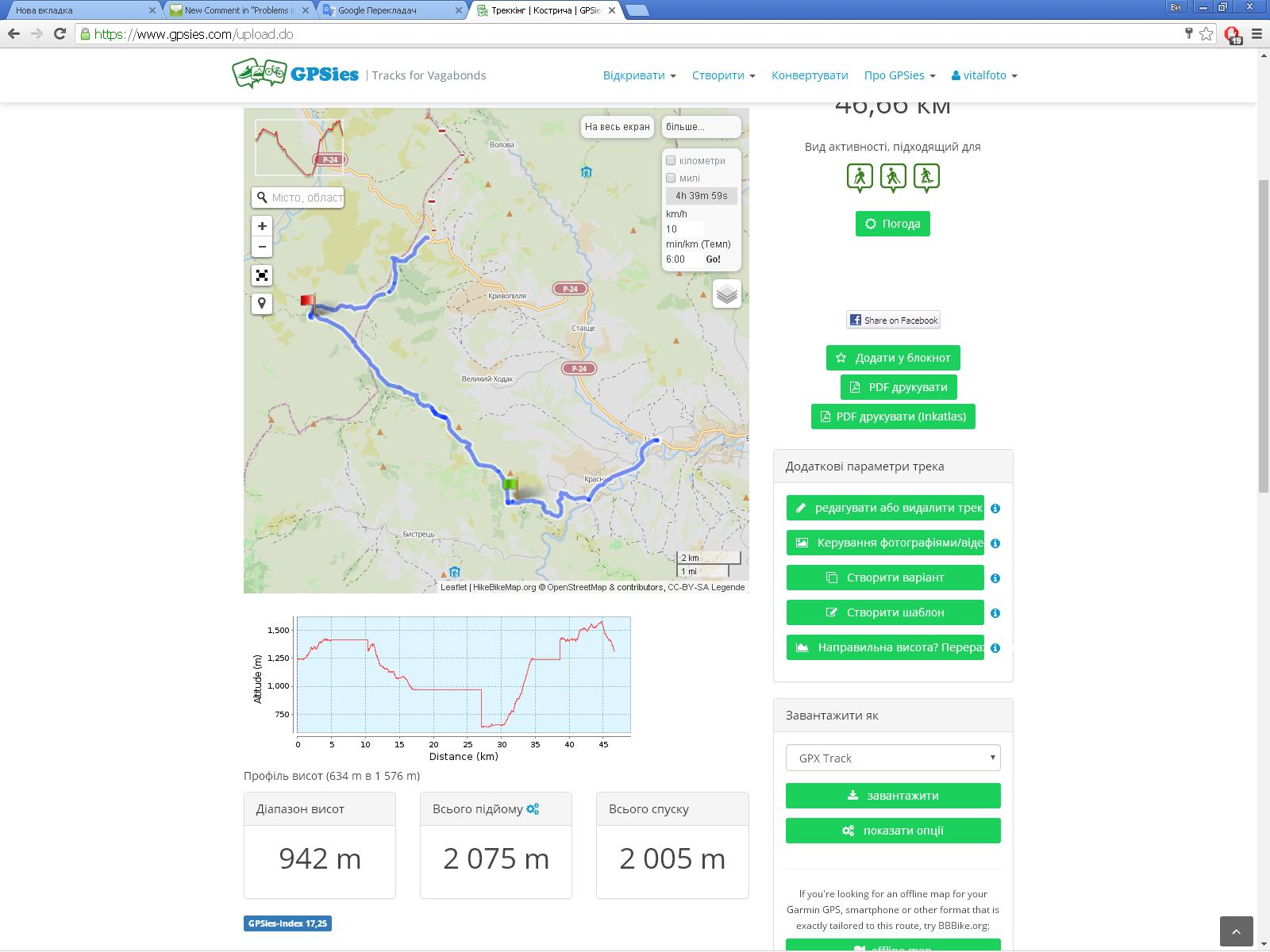Click the завантажити download button

coord(893,796)
